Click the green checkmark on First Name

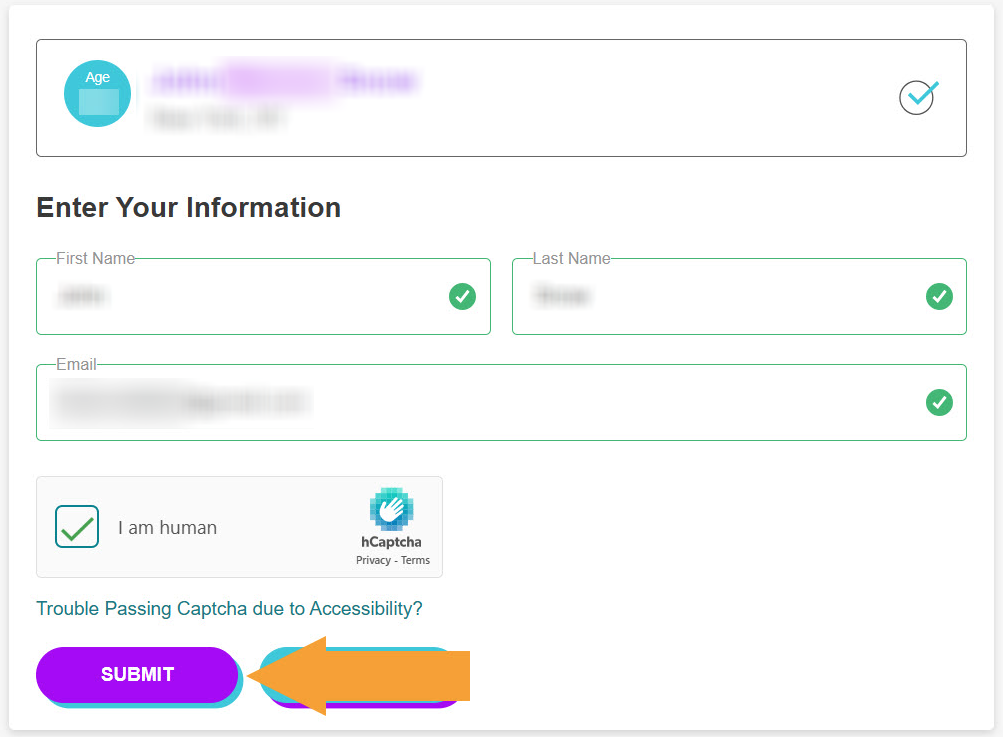click(x=462, y=296)
